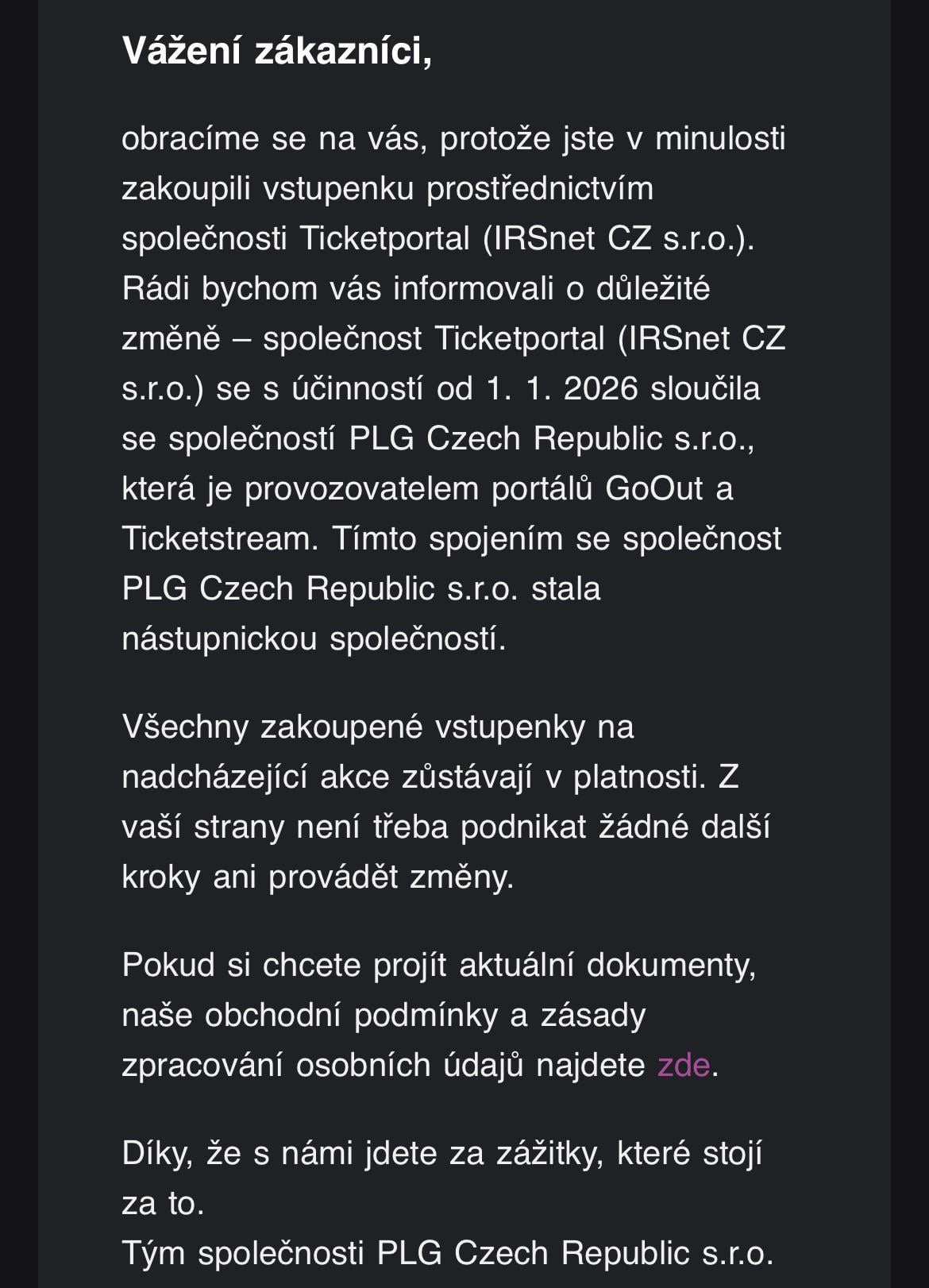Tap the word "prostřednictvím"
Viewport: 929px width, 1288px height.
click(x=540, y=188)
